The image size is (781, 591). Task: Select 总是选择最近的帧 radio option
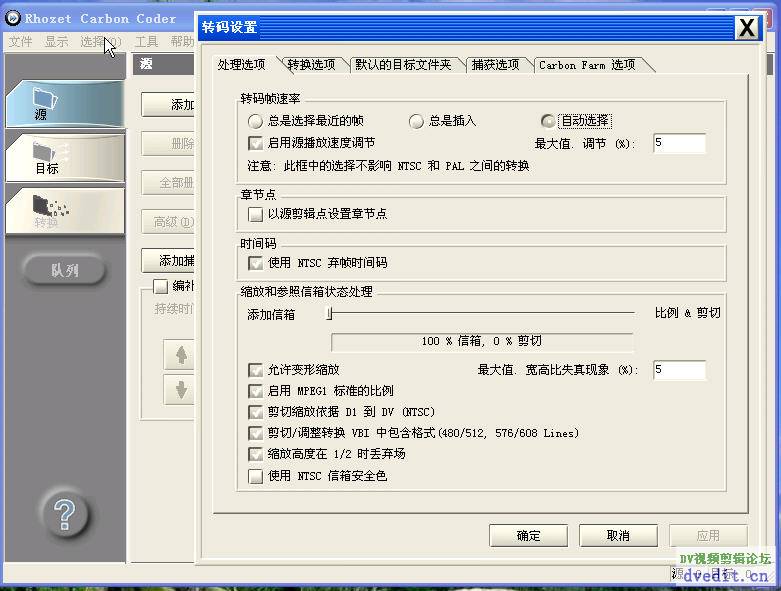(255, 121)
